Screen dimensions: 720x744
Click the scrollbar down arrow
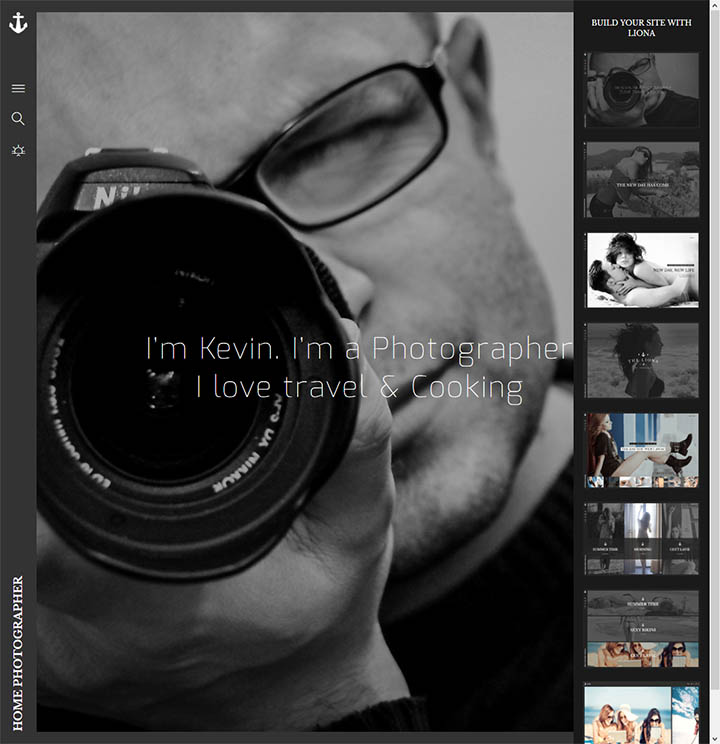tap(715, 739)
